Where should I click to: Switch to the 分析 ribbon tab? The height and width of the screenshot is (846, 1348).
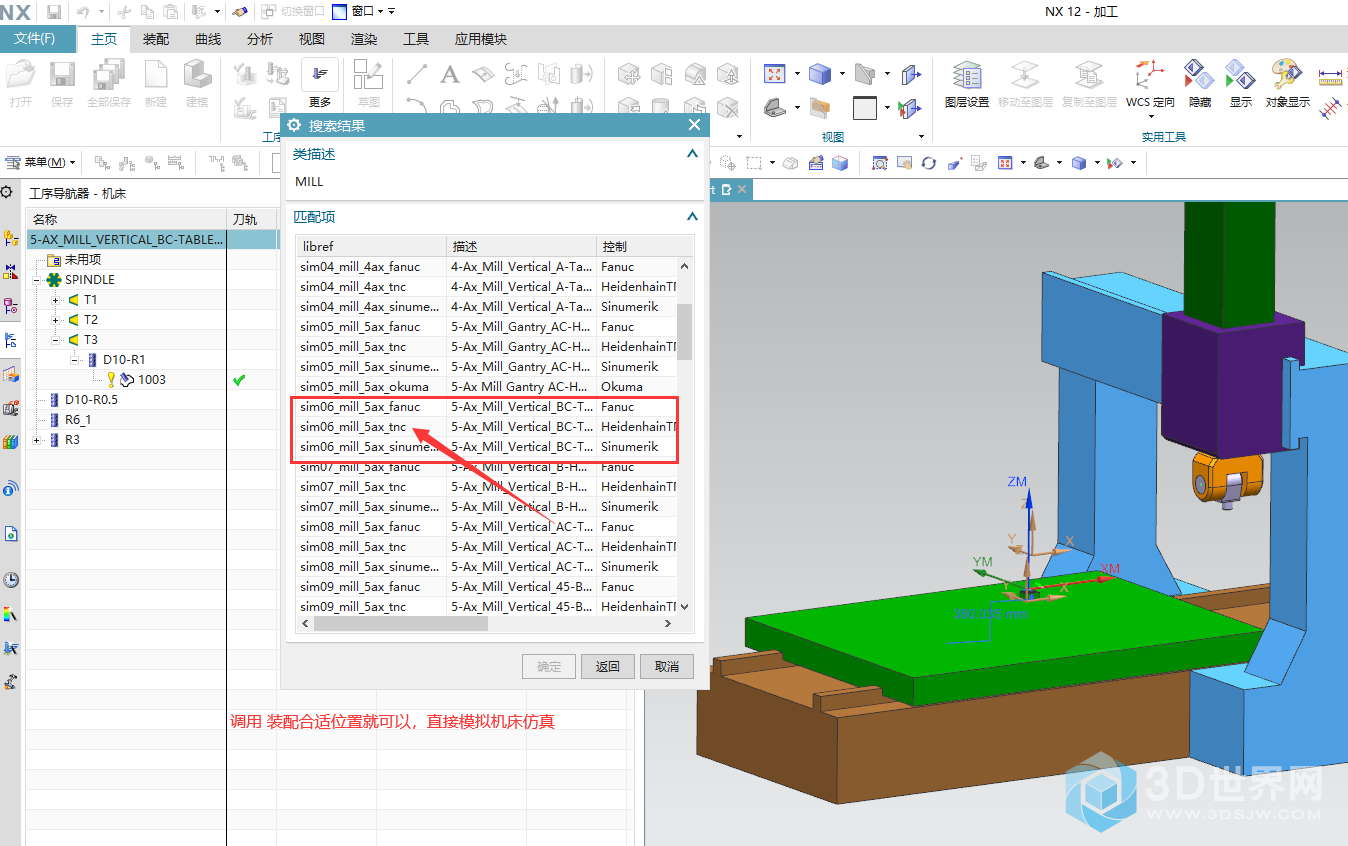[260, 39]
